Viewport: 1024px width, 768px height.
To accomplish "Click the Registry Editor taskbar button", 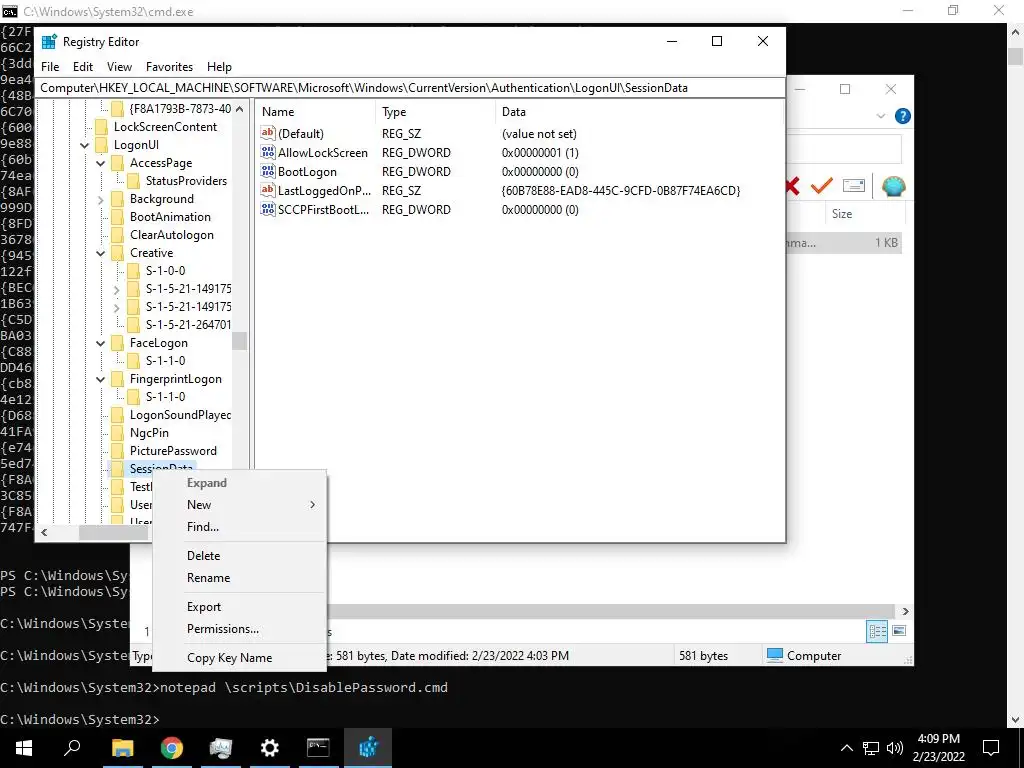I will (368, 748).
